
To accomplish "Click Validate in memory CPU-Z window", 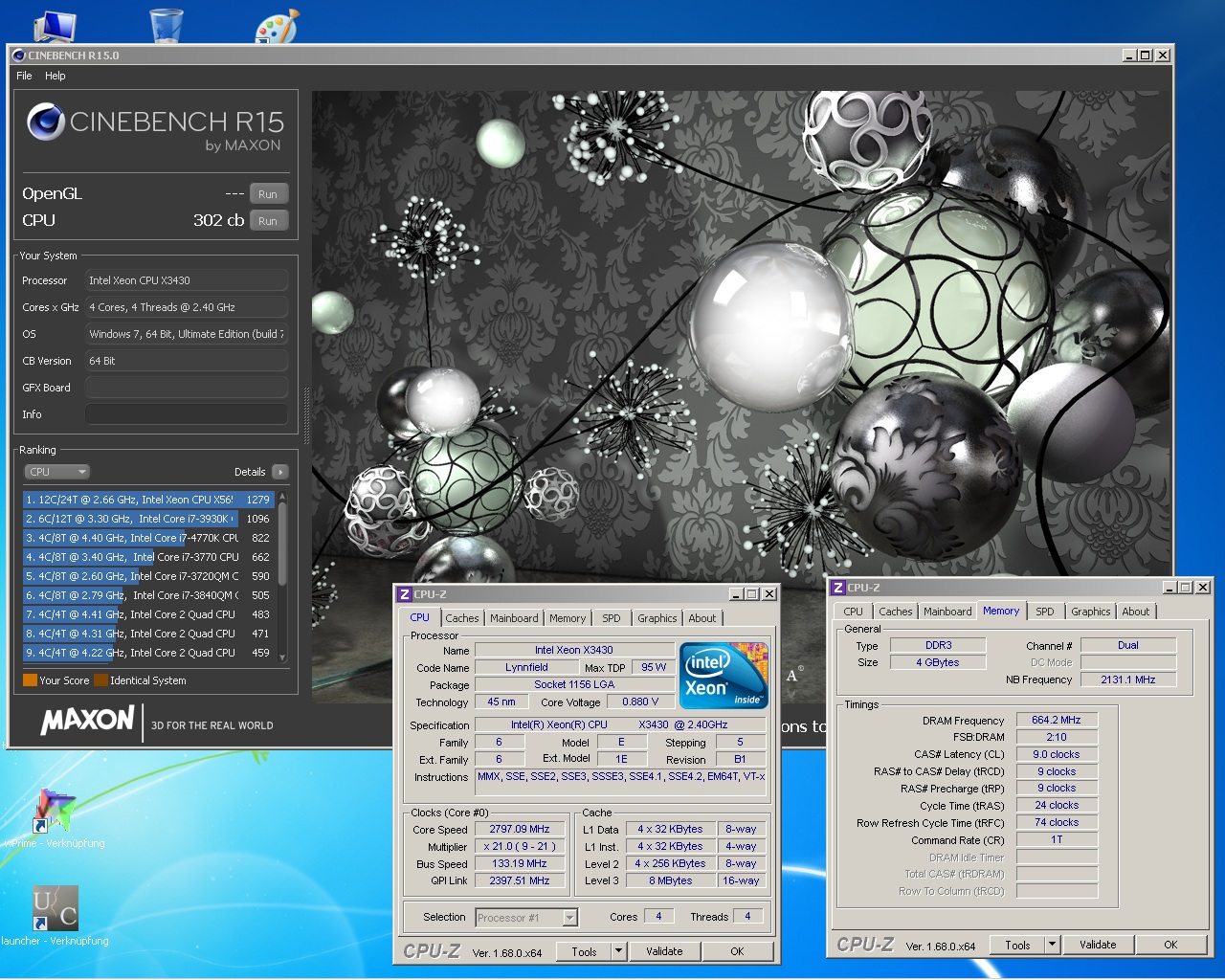I will (1098, 945).
